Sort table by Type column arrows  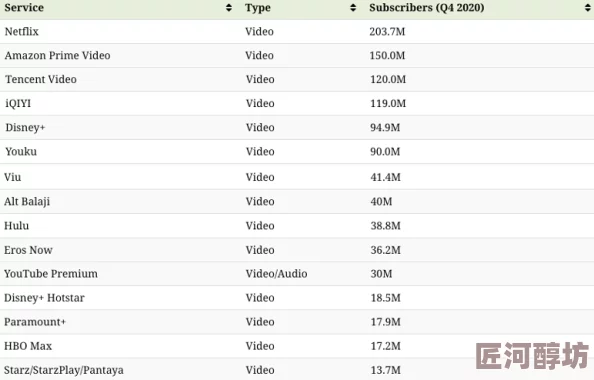(353, 8)
